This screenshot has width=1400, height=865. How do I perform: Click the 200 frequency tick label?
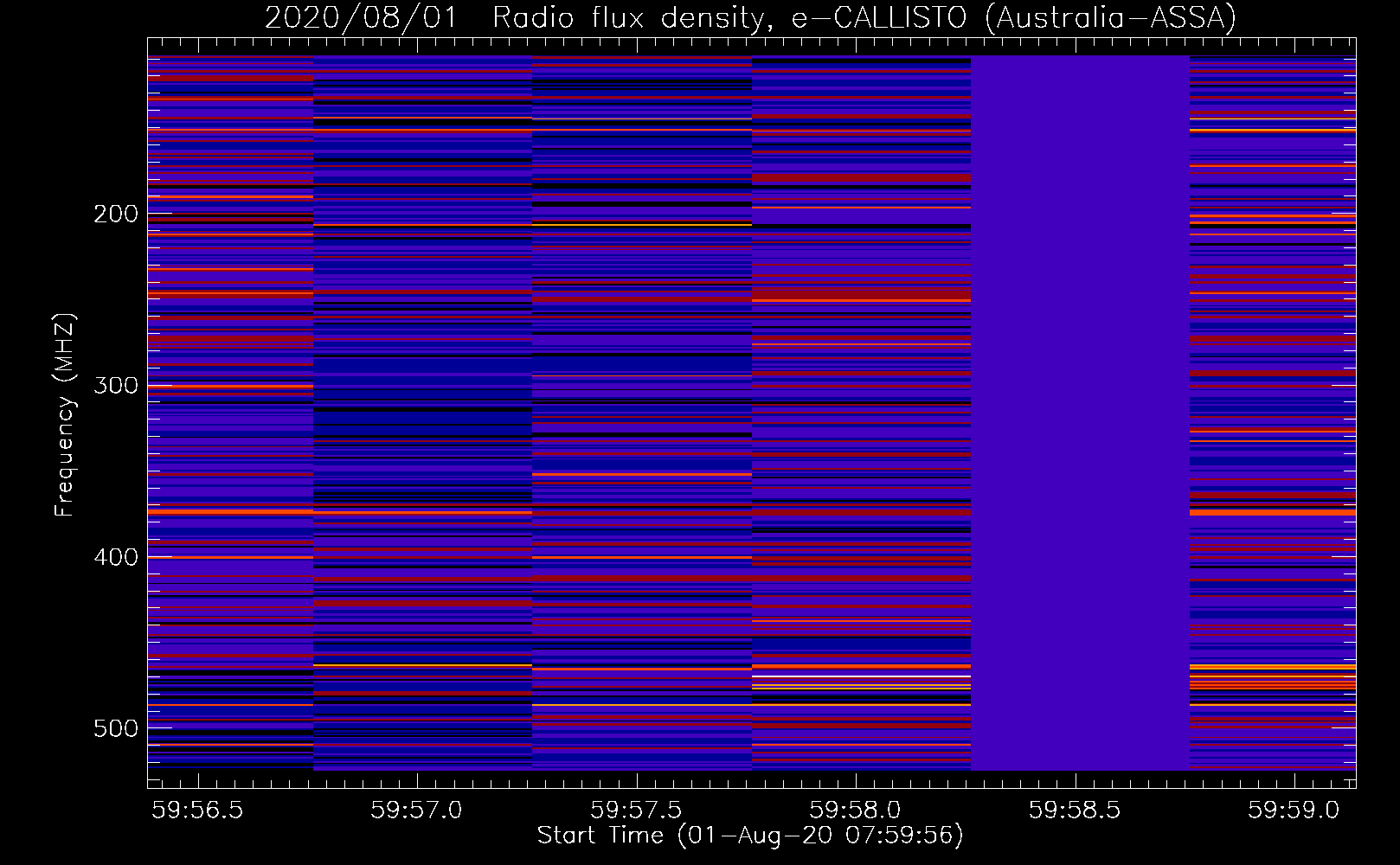click(x=116, y=214)
